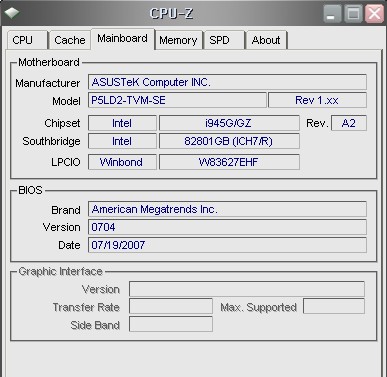Image resolution: width=387 pixels, height=377 pixels.
Task: Click the Graphic Interface Version field
Action: coord(247,289)
